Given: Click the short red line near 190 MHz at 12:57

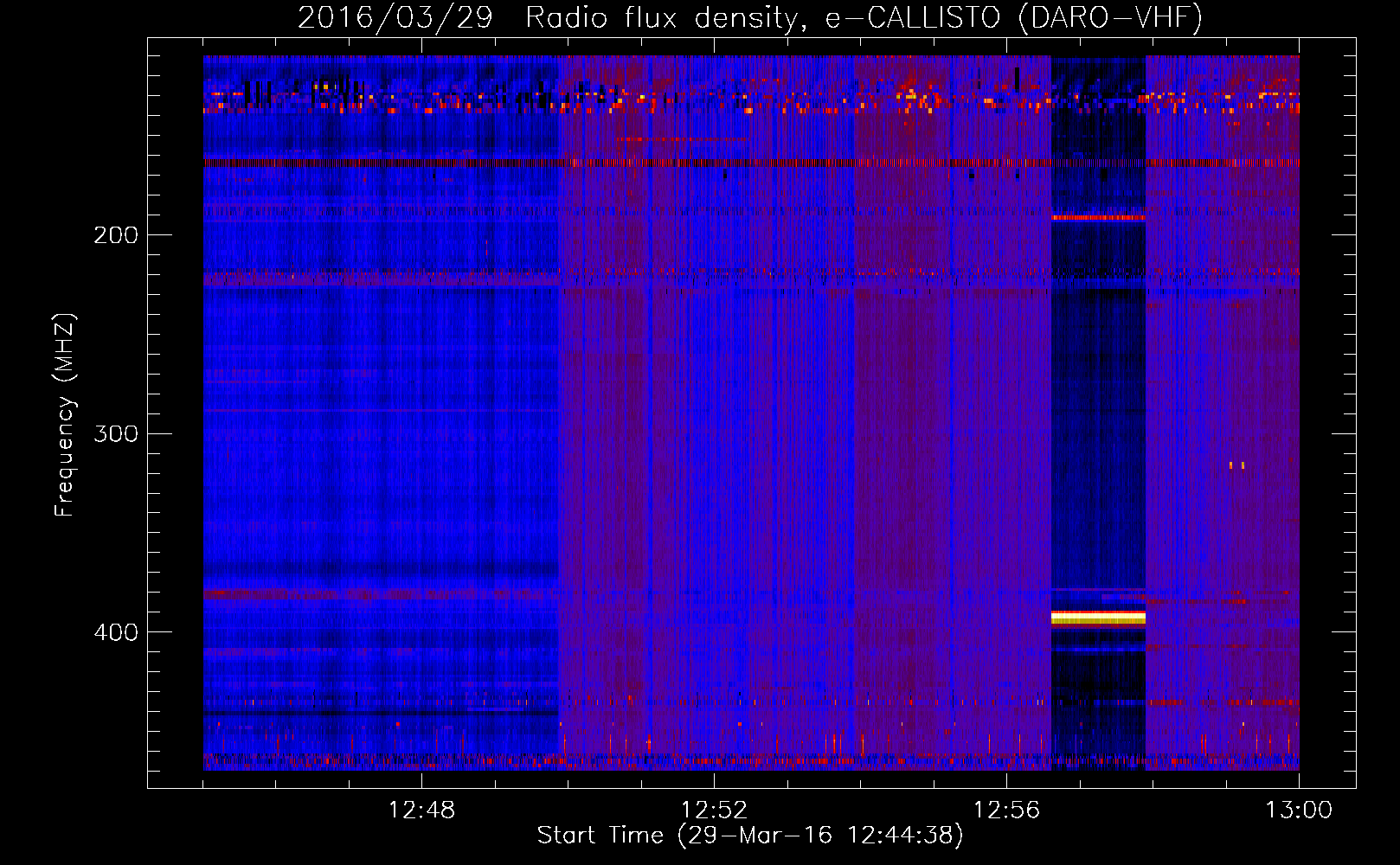Looking at the screenshot, I should tap(1098, 218).
